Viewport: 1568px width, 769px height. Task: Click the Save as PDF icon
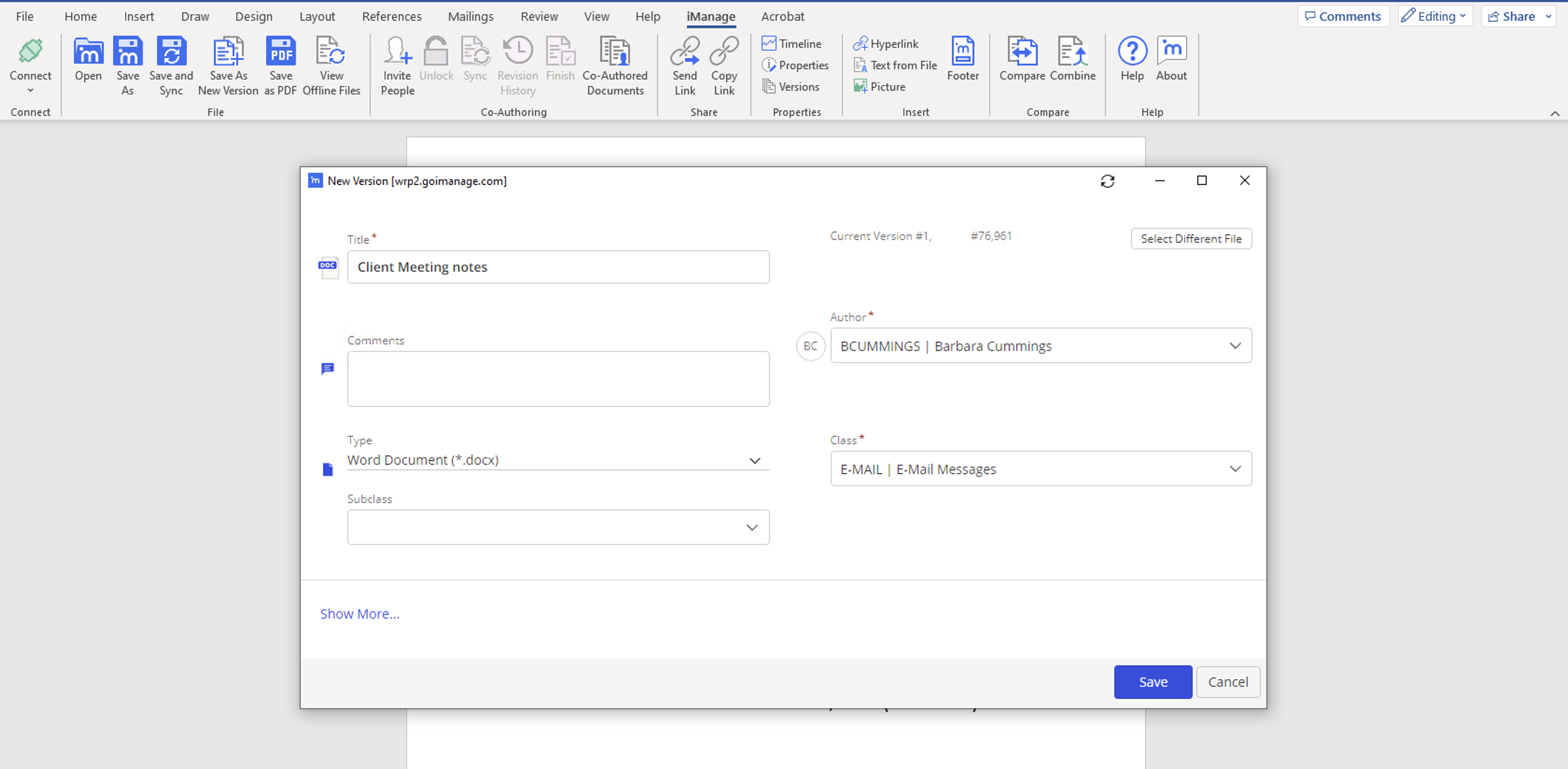280,52
